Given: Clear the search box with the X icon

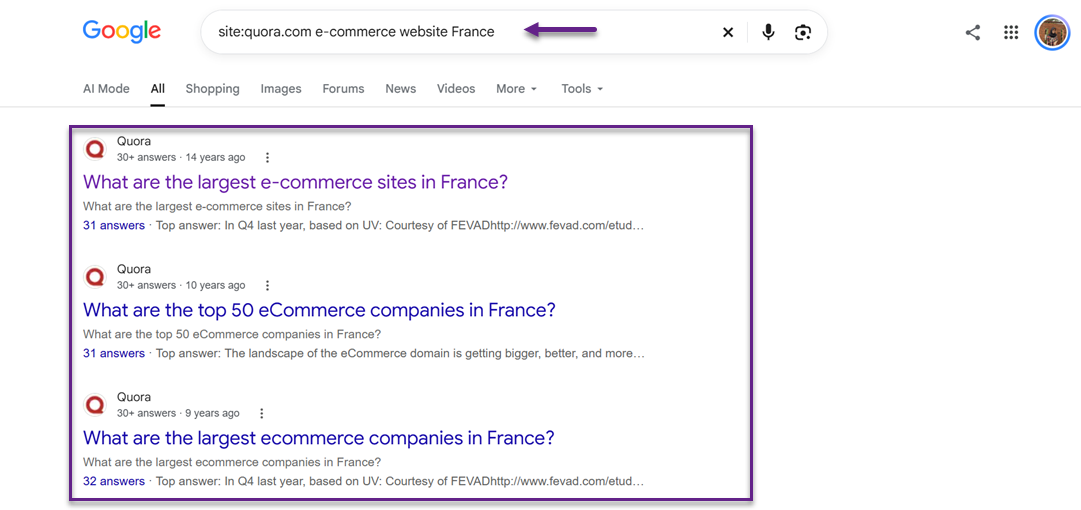Looking at the screenshot, I should [x=727, y=32].
